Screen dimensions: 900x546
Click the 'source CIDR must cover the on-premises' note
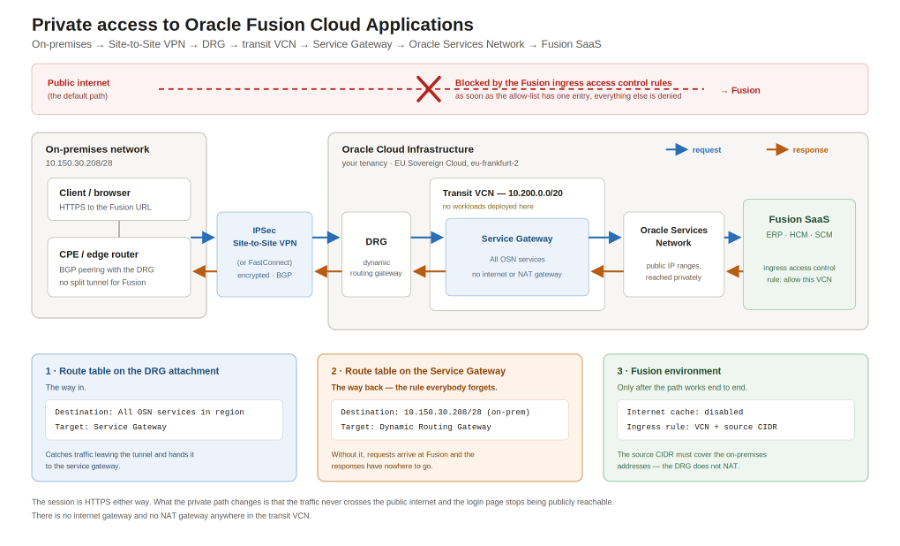pos(692,460)
